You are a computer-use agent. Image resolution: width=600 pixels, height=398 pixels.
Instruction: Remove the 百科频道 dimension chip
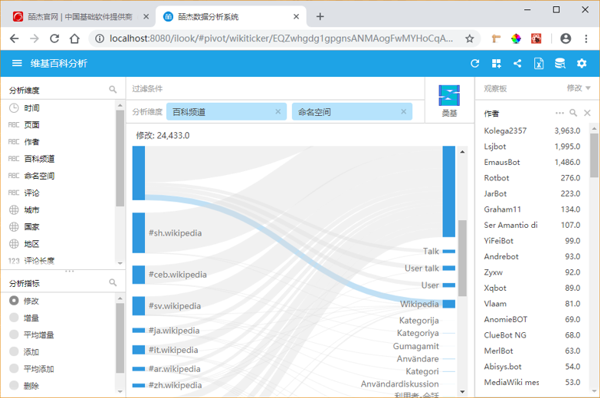[278, 112]
